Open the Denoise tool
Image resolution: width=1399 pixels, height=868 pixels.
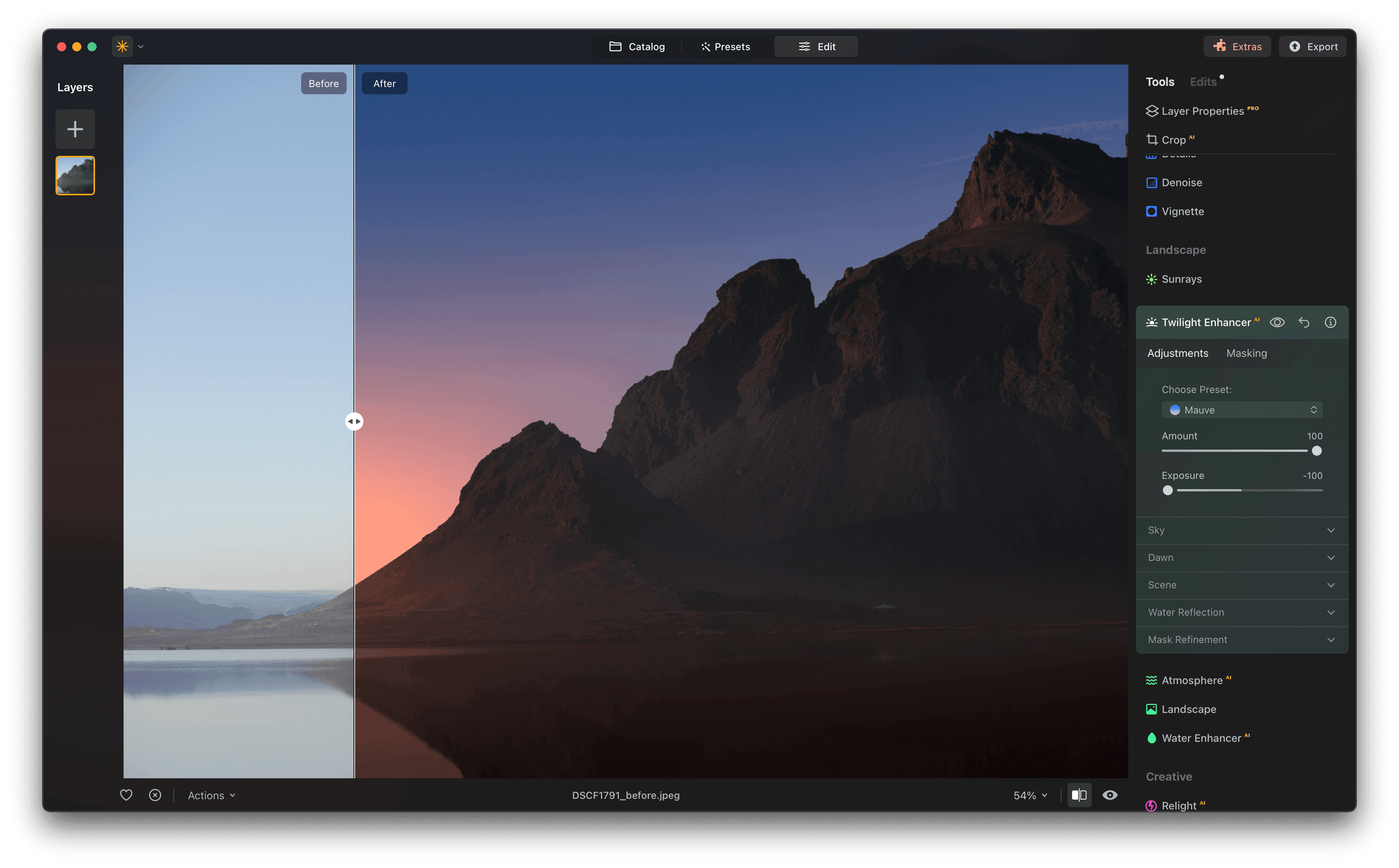[1181, 182]
